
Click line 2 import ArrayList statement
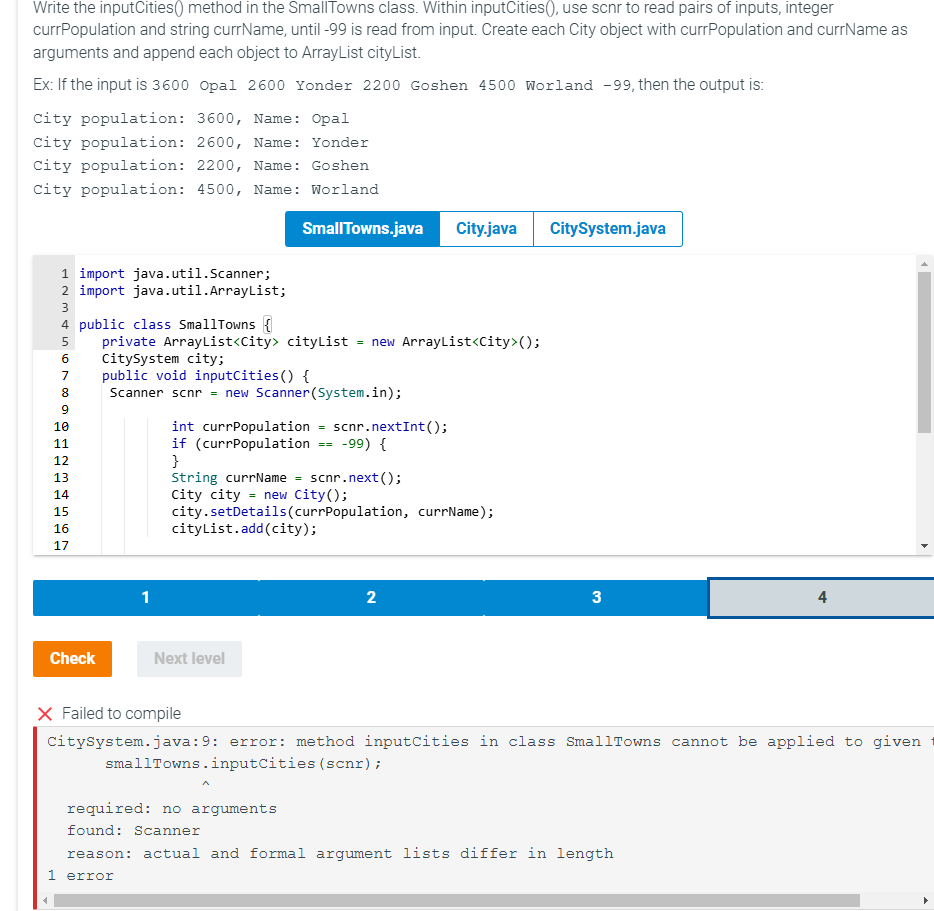[182, 291]
